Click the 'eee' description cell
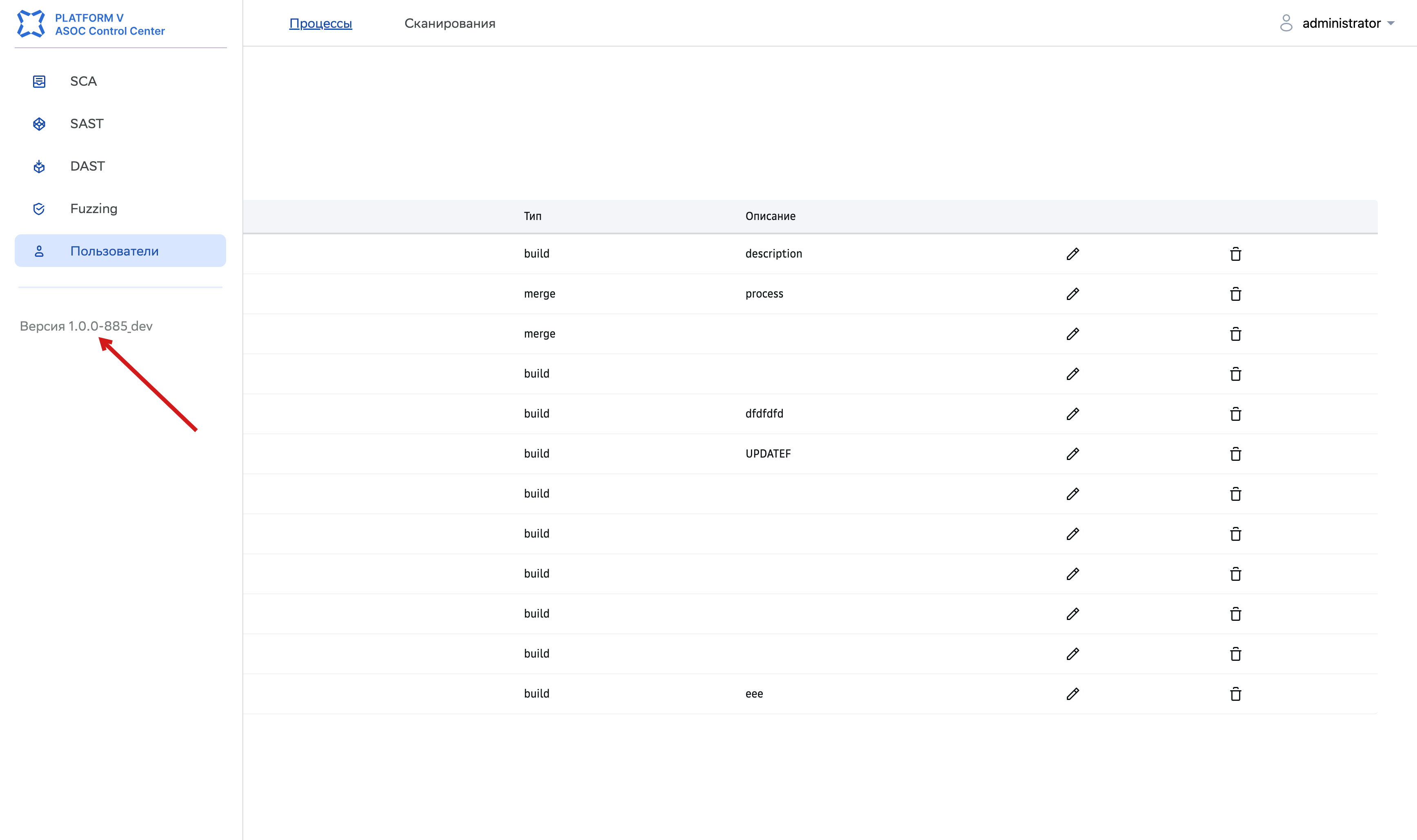The height and width of the screenshot is (840, 1417). (x=754, y=694)
